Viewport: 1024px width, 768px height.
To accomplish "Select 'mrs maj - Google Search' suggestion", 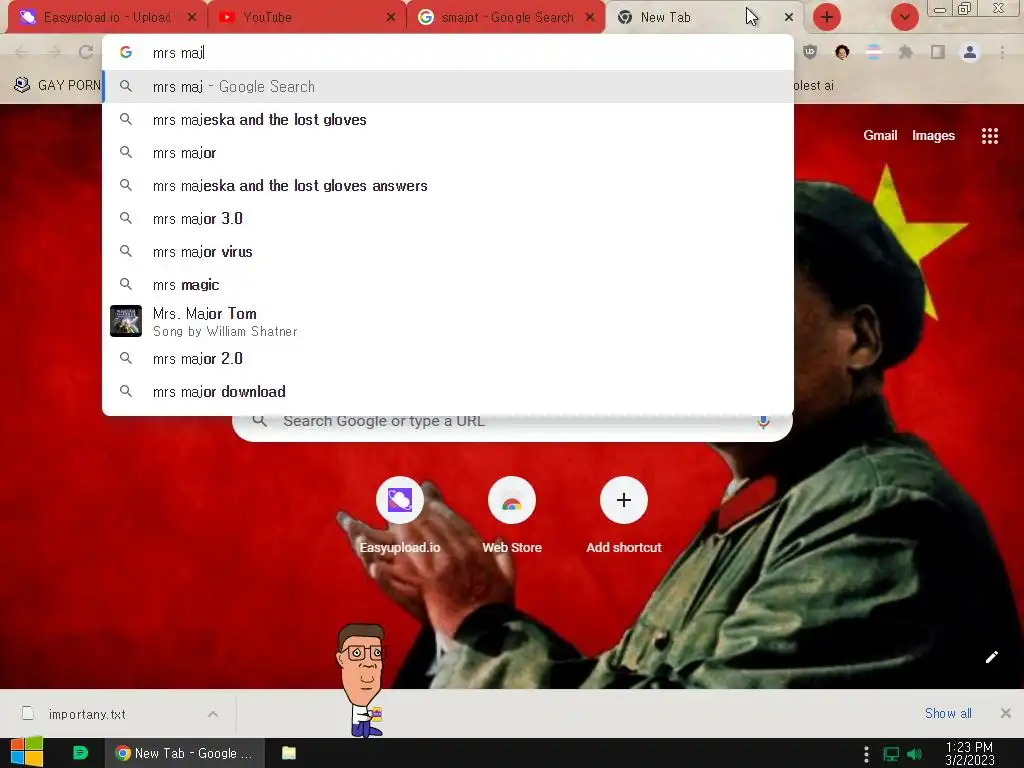I will pos(448,86).
